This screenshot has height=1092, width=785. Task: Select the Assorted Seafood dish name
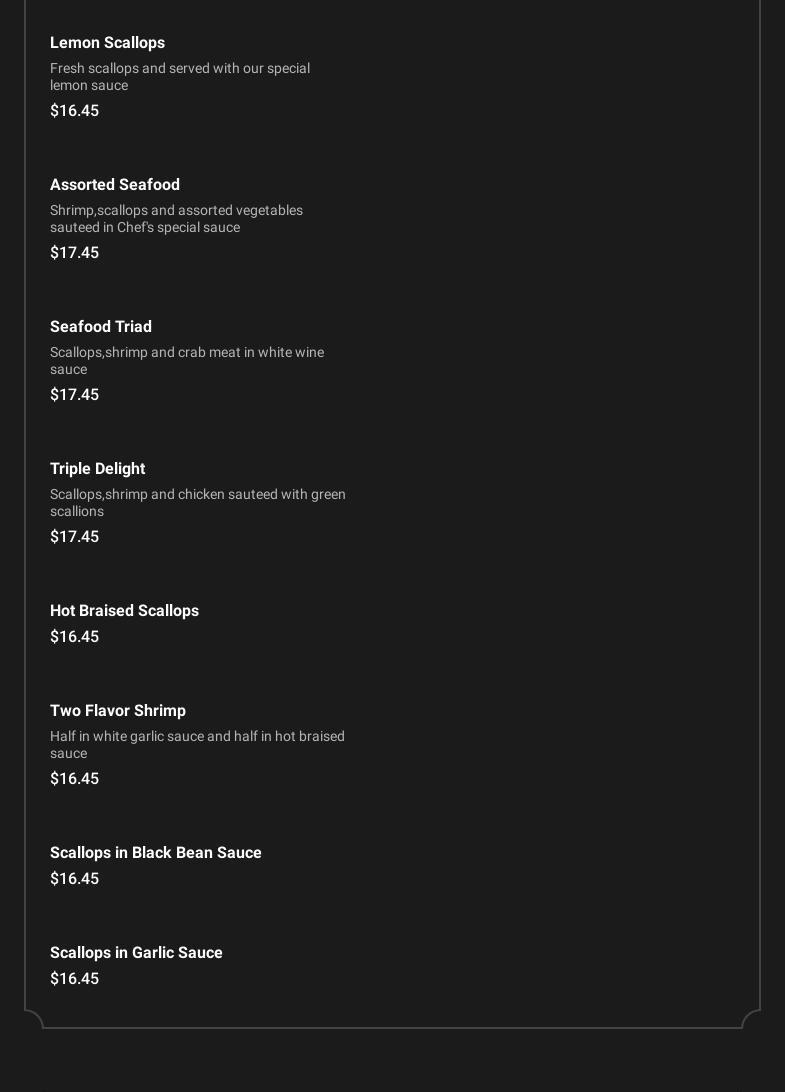click(x=115, y=185)
